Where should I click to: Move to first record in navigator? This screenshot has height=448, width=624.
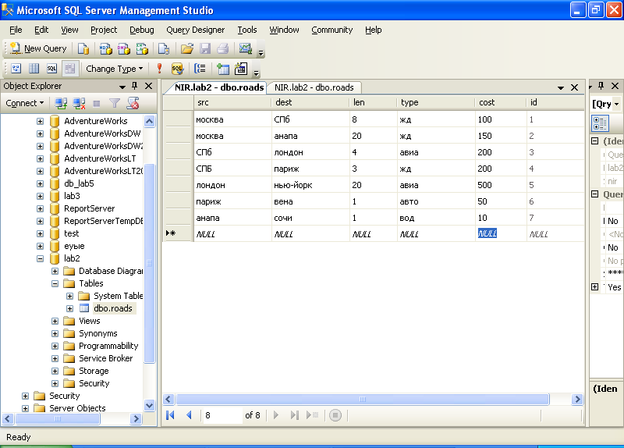(x=170, y=414)
